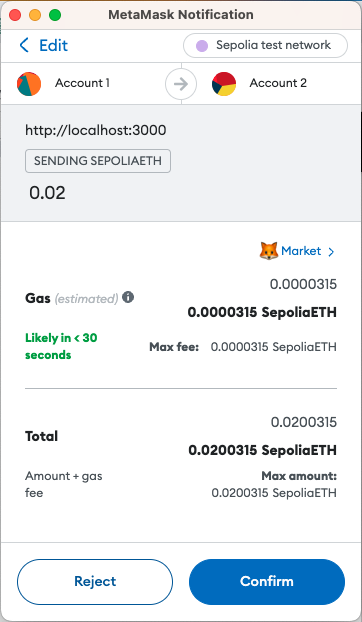Click the Account 2 avatar icon
Image resolution: width=362 pixels, height=622 pixels.
point(224,84)
